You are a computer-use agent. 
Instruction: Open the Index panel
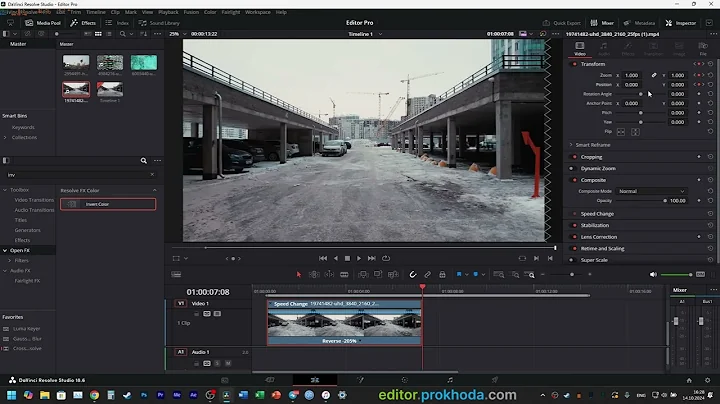click(117, 23)
